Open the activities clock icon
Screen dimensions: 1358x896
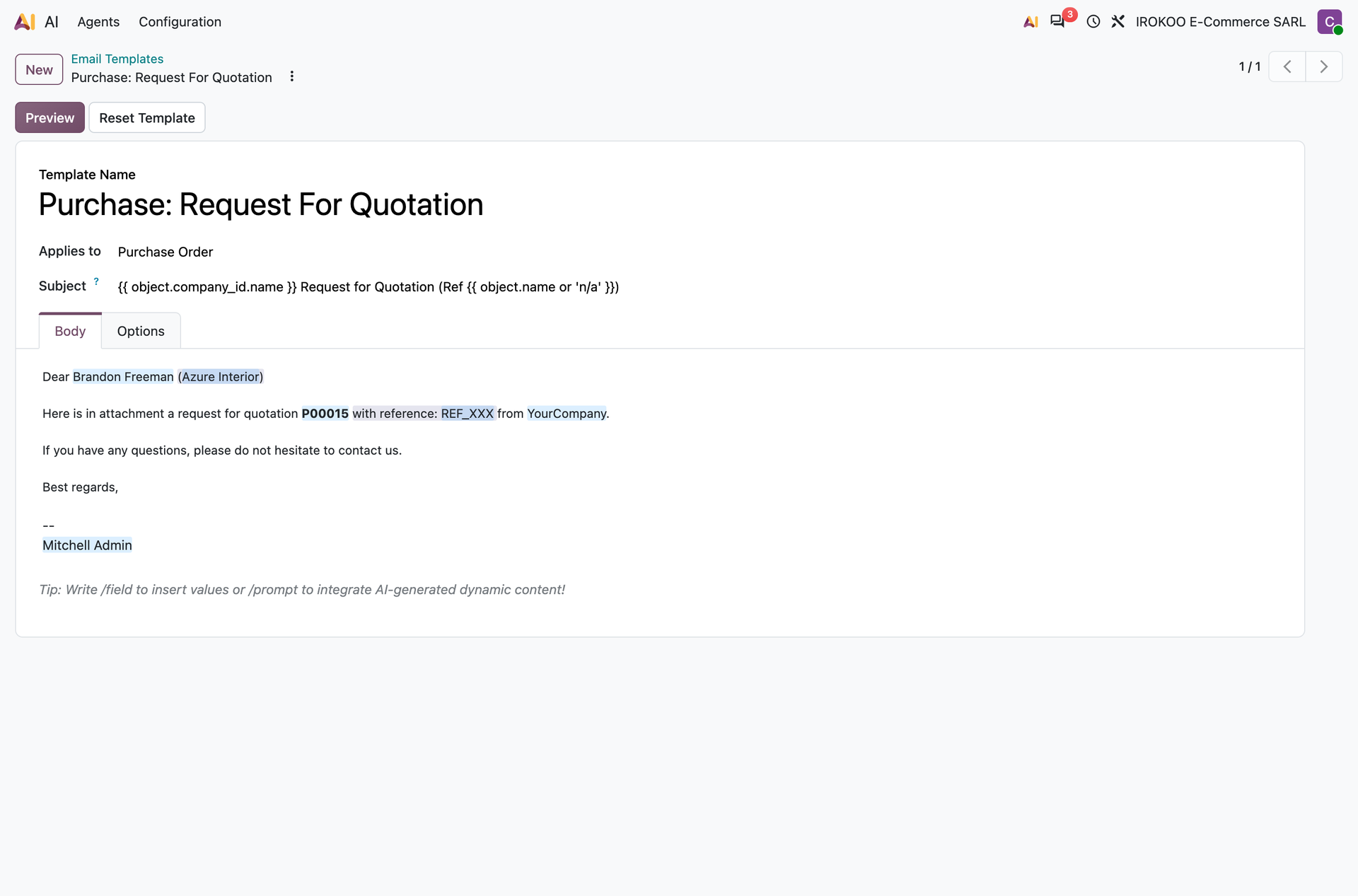coord(1093,22)
